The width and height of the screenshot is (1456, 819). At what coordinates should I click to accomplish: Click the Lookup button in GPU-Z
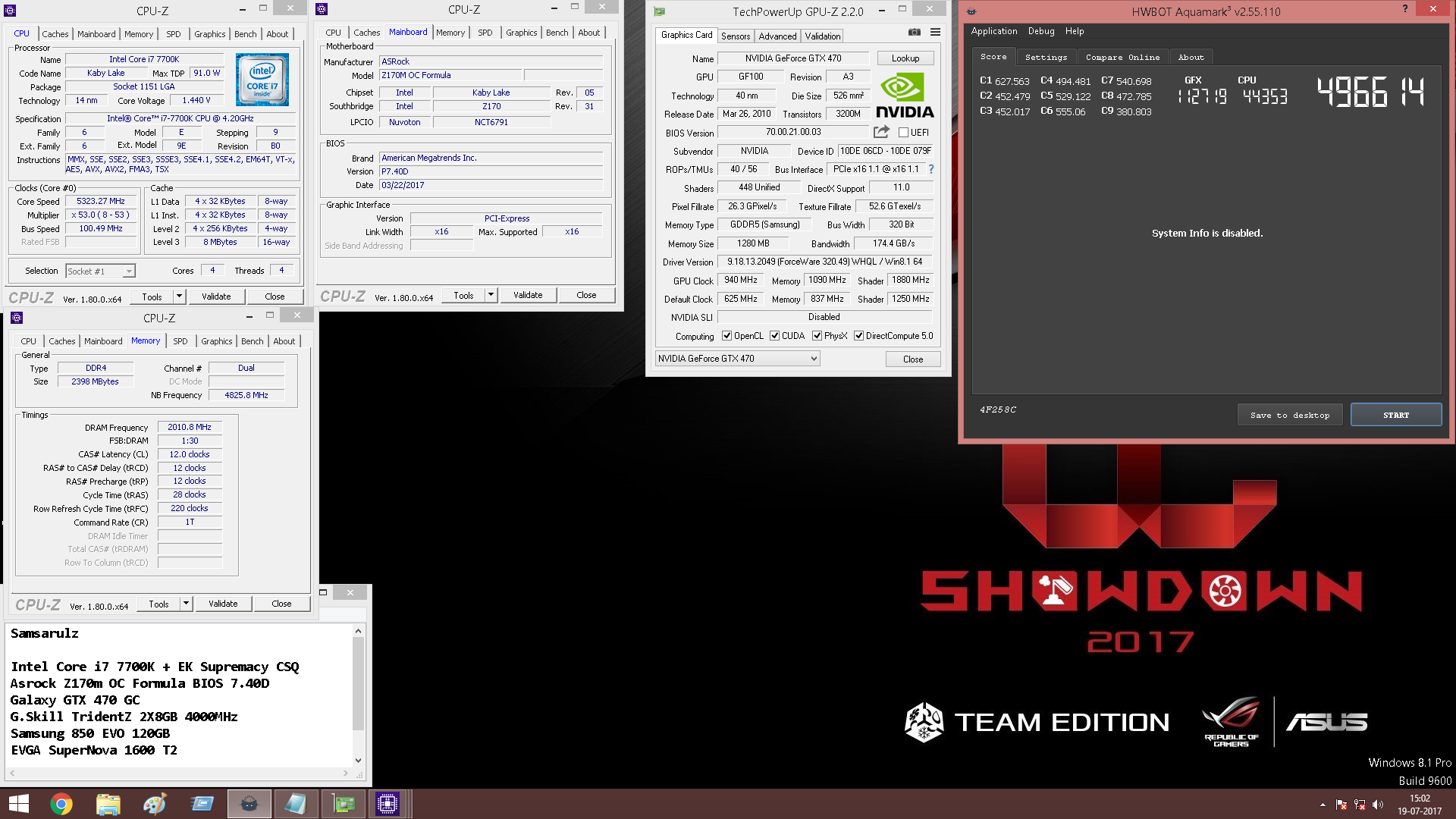click(905, 58)
